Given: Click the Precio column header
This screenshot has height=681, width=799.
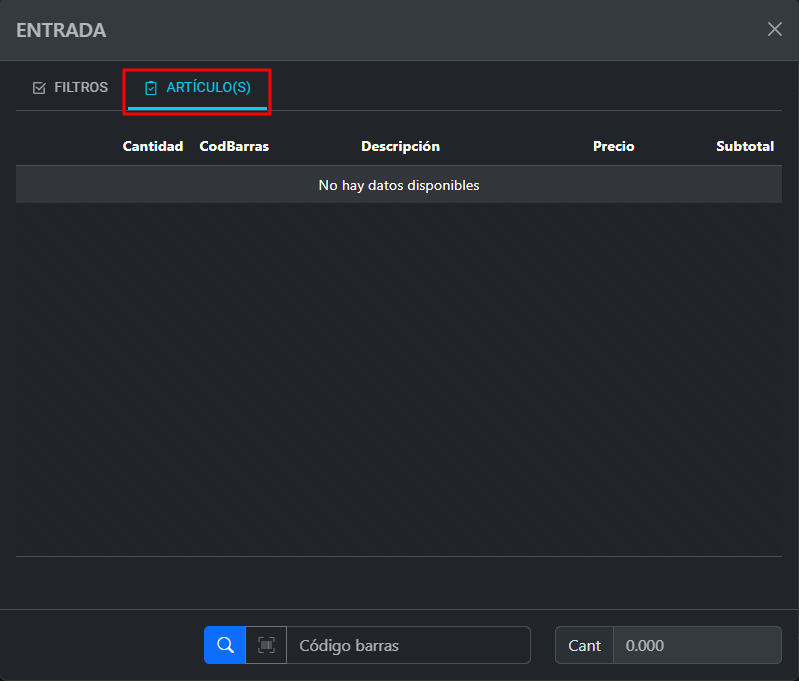Looking at the screenshot, I should 613,146.
